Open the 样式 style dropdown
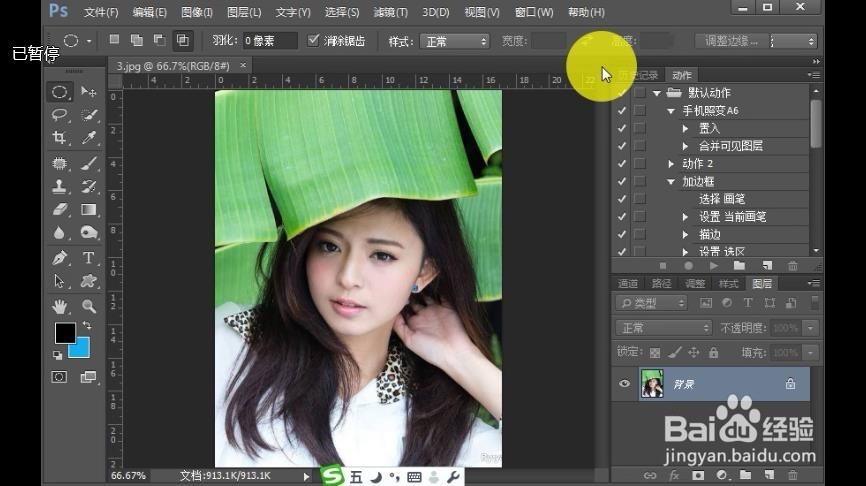This screenshot has width=866, height=486. (x=455, y=41)
